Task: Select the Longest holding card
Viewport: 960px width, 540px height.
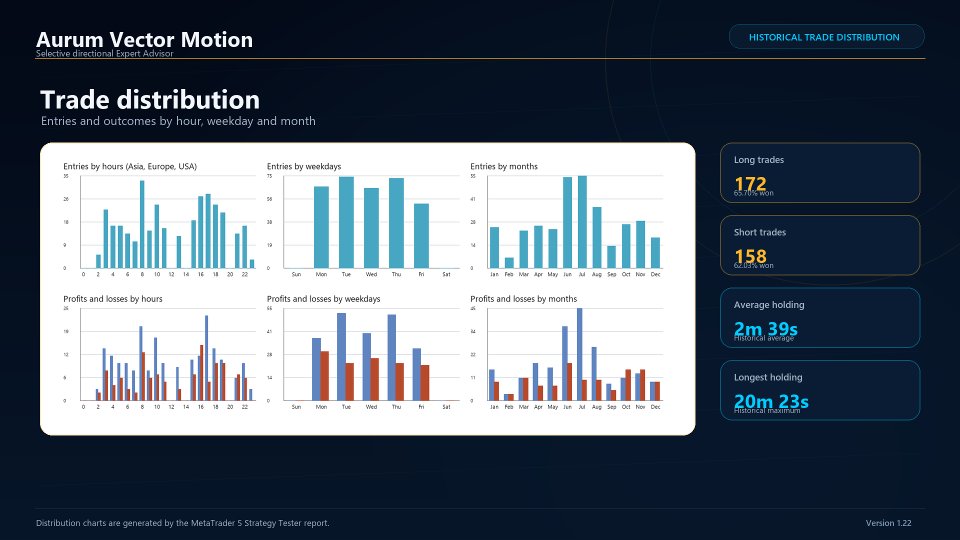Action: pos(820,390)
